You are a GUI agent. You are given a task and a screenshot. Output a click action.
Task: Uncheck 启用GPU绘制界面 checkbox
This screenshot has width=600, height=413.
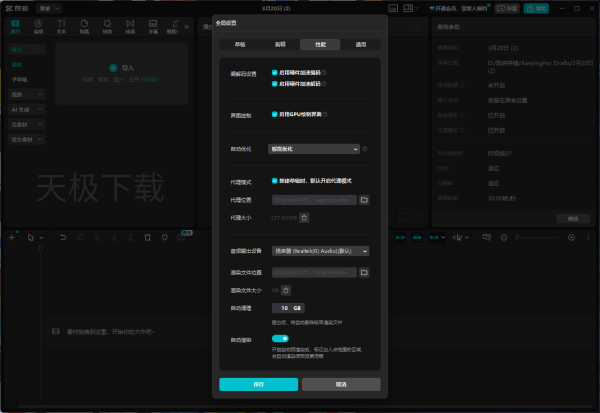(275, 114)
